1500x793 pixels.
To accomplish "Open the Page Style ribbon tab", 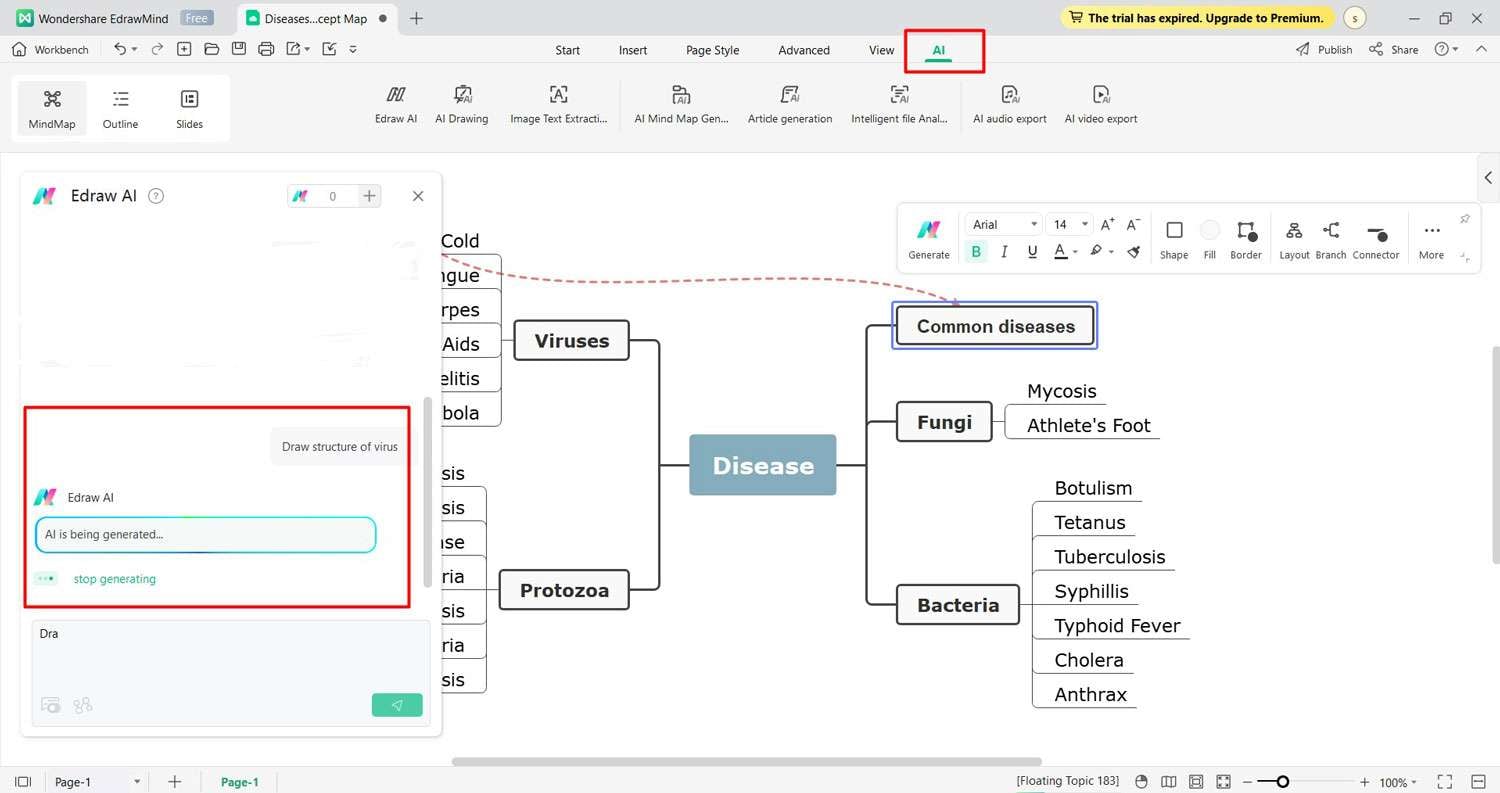I will click(713, 50).
